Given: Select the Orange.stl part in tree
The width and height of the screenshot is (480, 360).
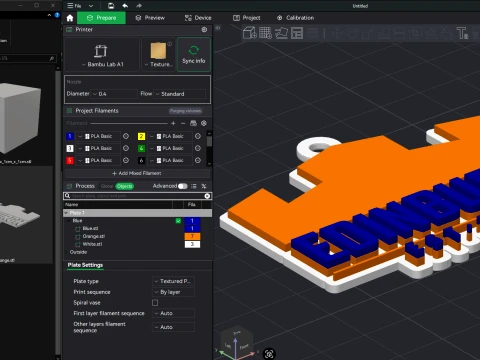Looking at the screenshot, I should click(x=94, y=236).
